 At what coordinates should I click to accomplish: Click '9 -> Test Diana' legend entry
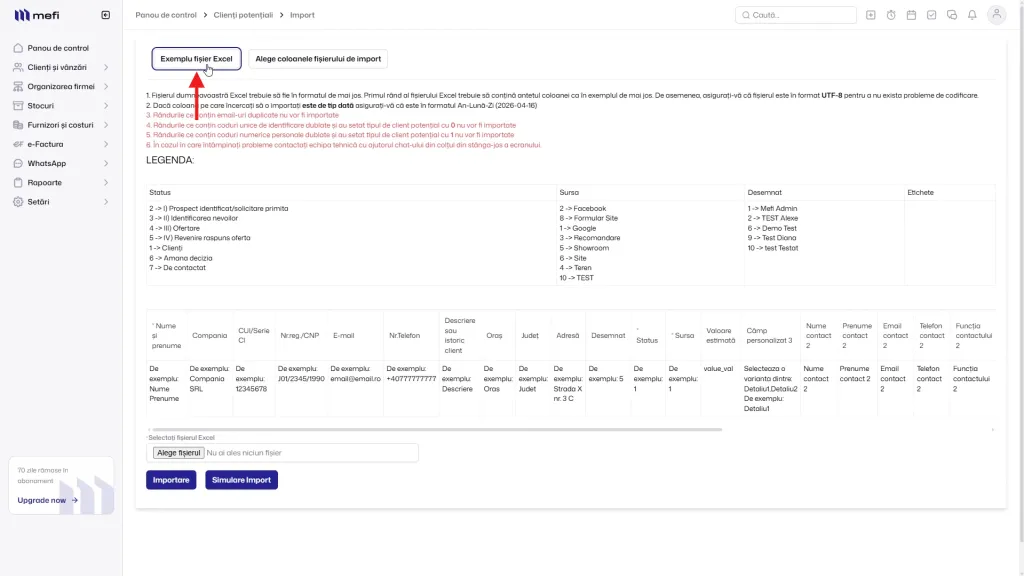click(x=772, y=238)
